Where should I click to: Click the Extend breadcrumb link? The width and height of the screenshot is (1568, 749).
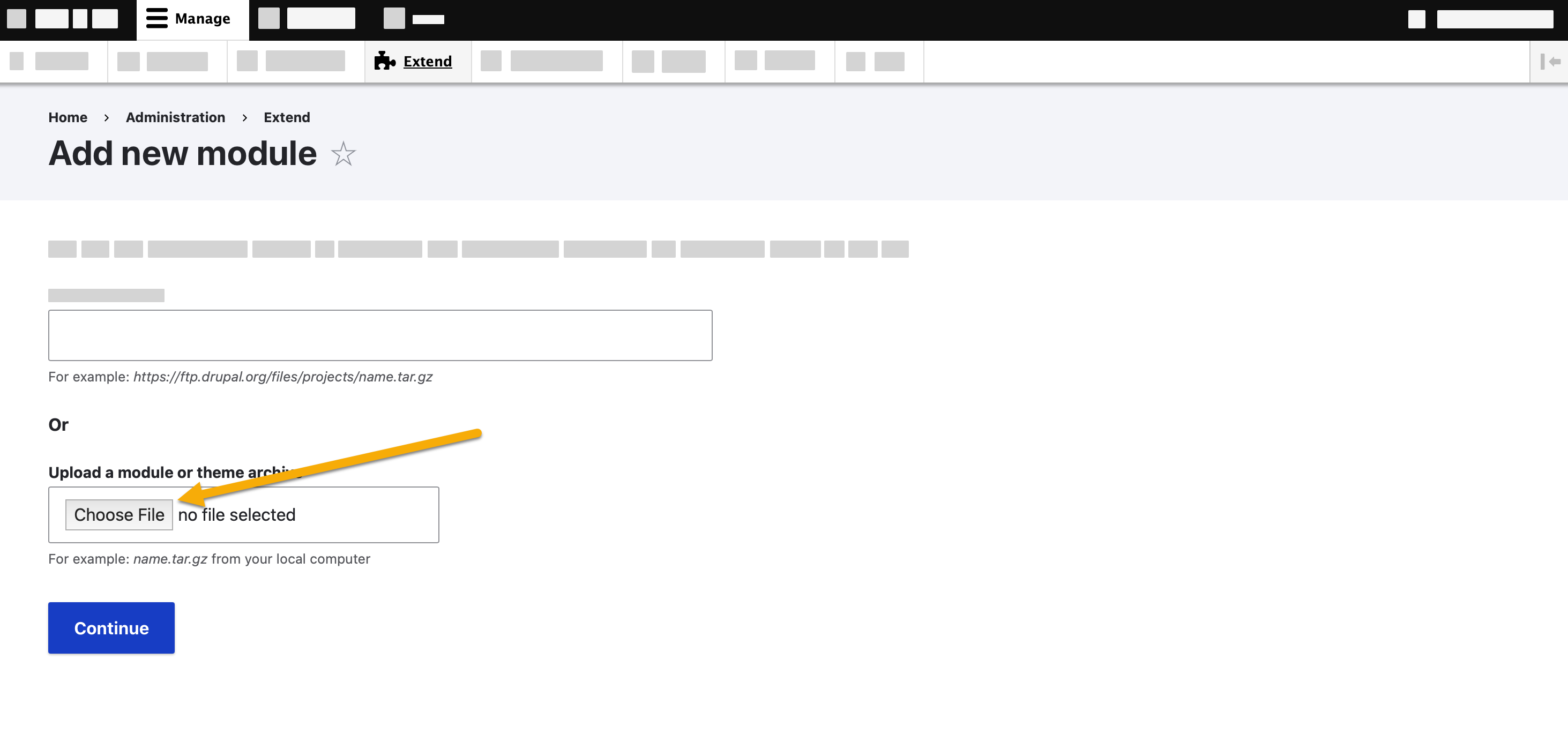coord(286,117)
